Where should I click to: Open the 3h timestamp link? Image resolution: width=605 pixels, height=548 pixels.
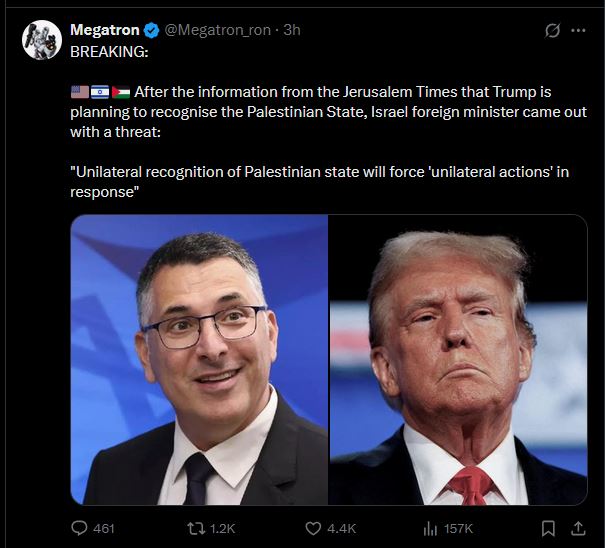[292, 30]
